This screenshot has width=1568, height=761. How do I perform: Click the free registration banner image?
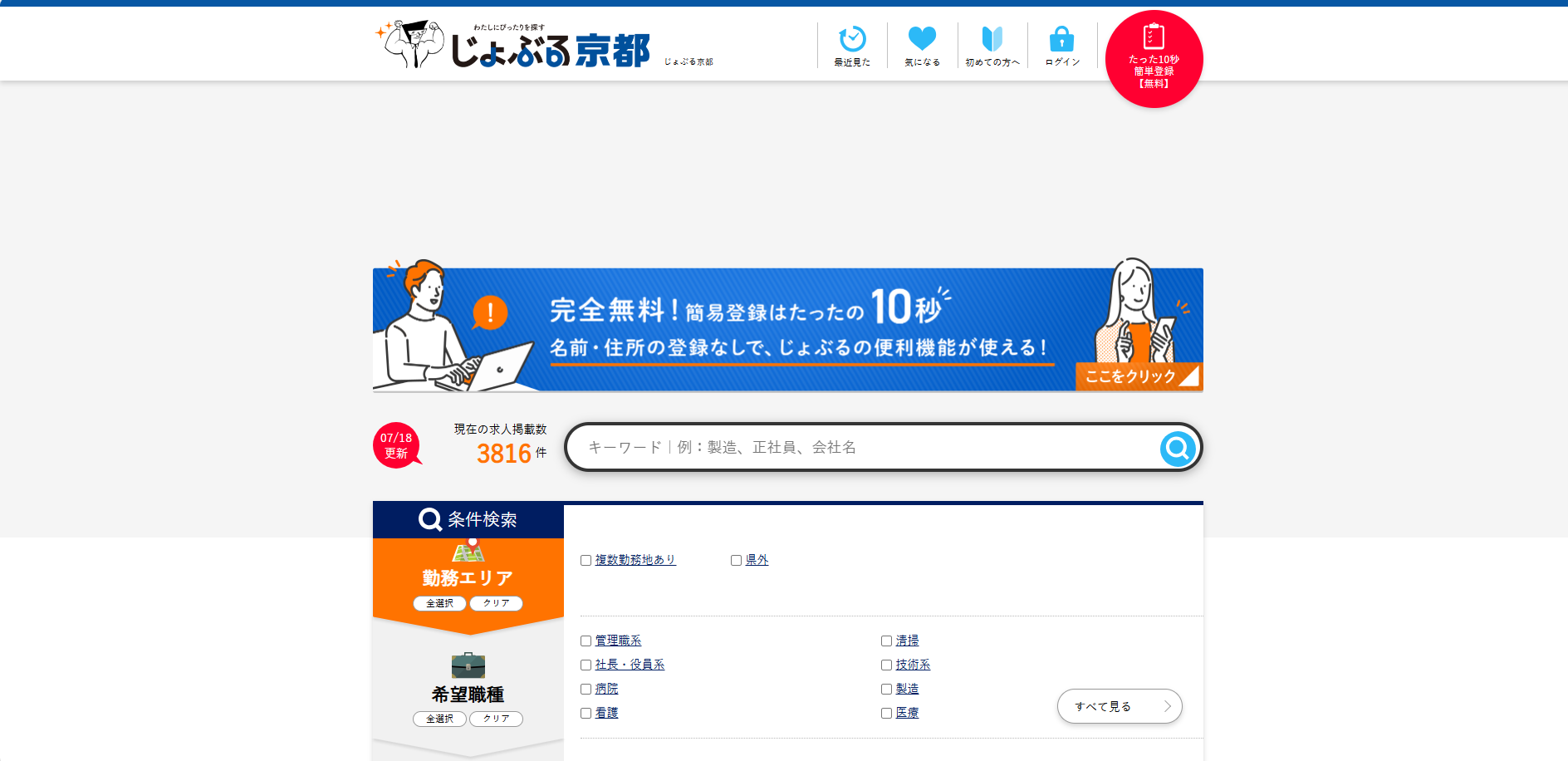click(787, 330)
